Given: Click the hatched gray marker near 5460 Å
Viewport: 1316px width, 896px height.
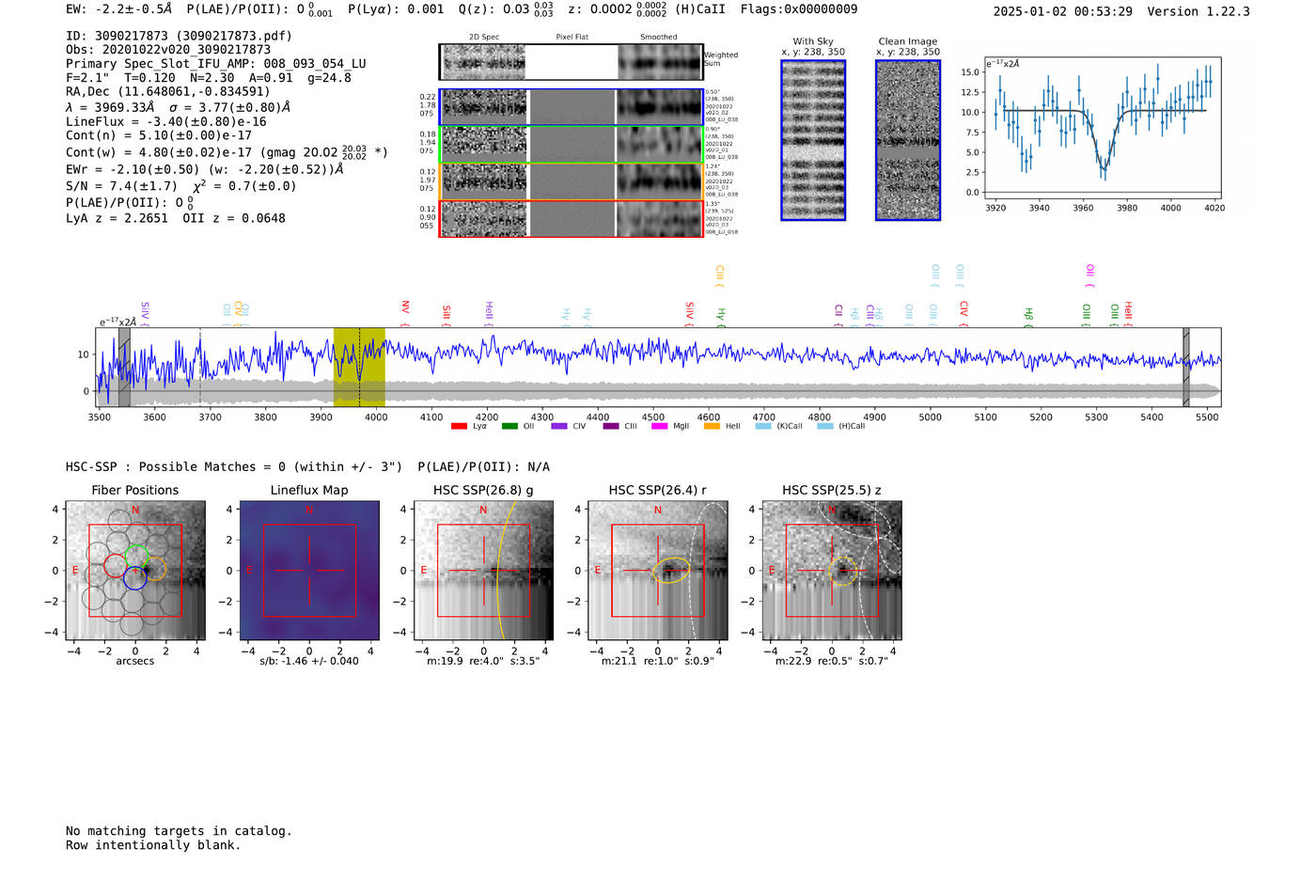Looking at the screenshot, I should pyautogui.click(x=1186, y=367).
